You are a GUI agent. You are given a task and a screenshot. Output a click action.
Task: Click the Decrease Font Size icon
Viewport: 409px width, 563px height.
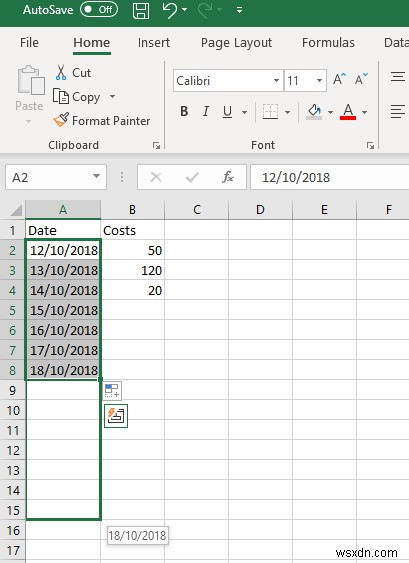click(361, 79)
